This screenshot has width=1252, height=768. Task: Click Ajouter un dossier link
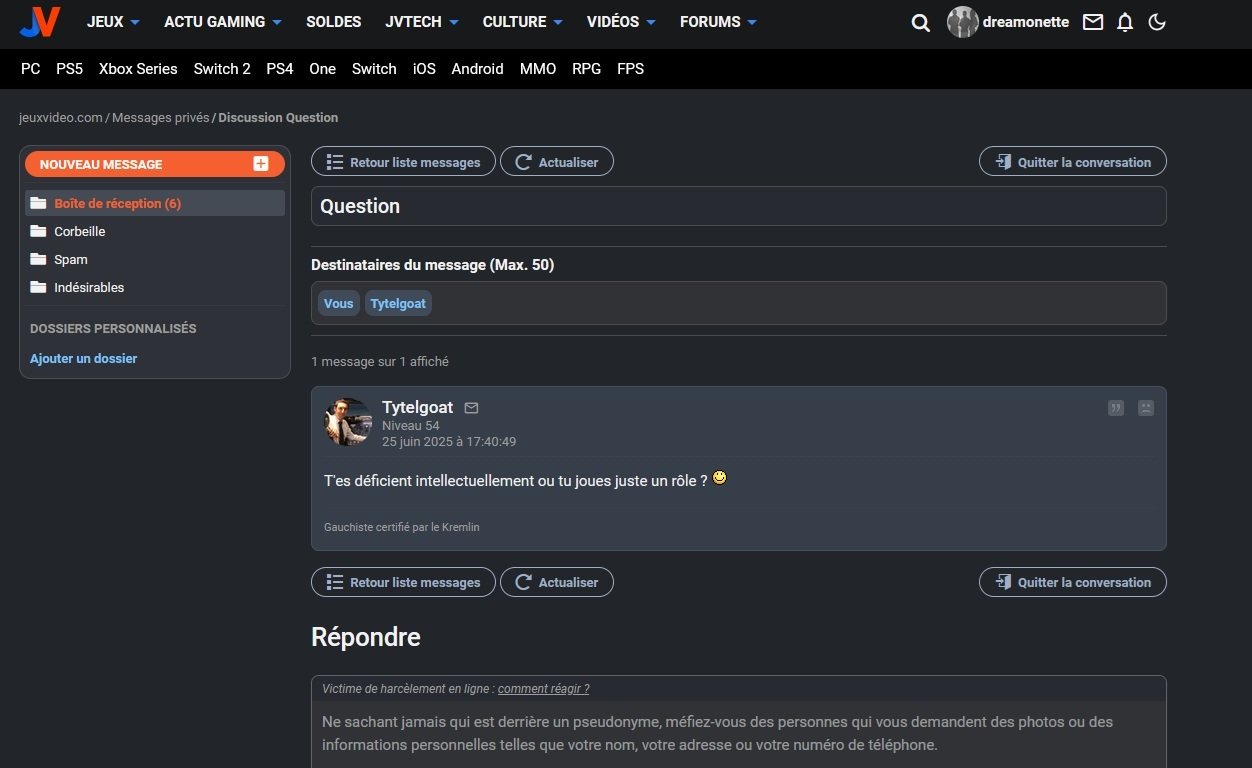83,358
